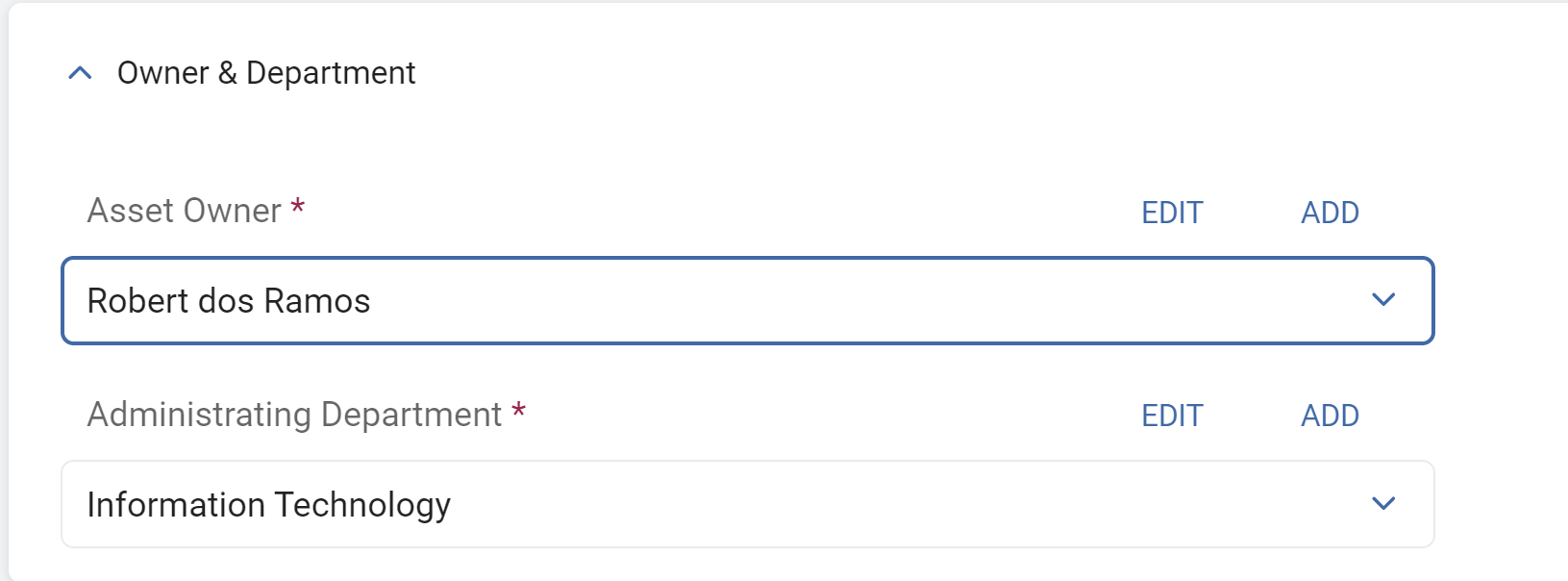Click the Administrating Department required asterisk
Screen dimensions: 1568x581
point(519,411)
